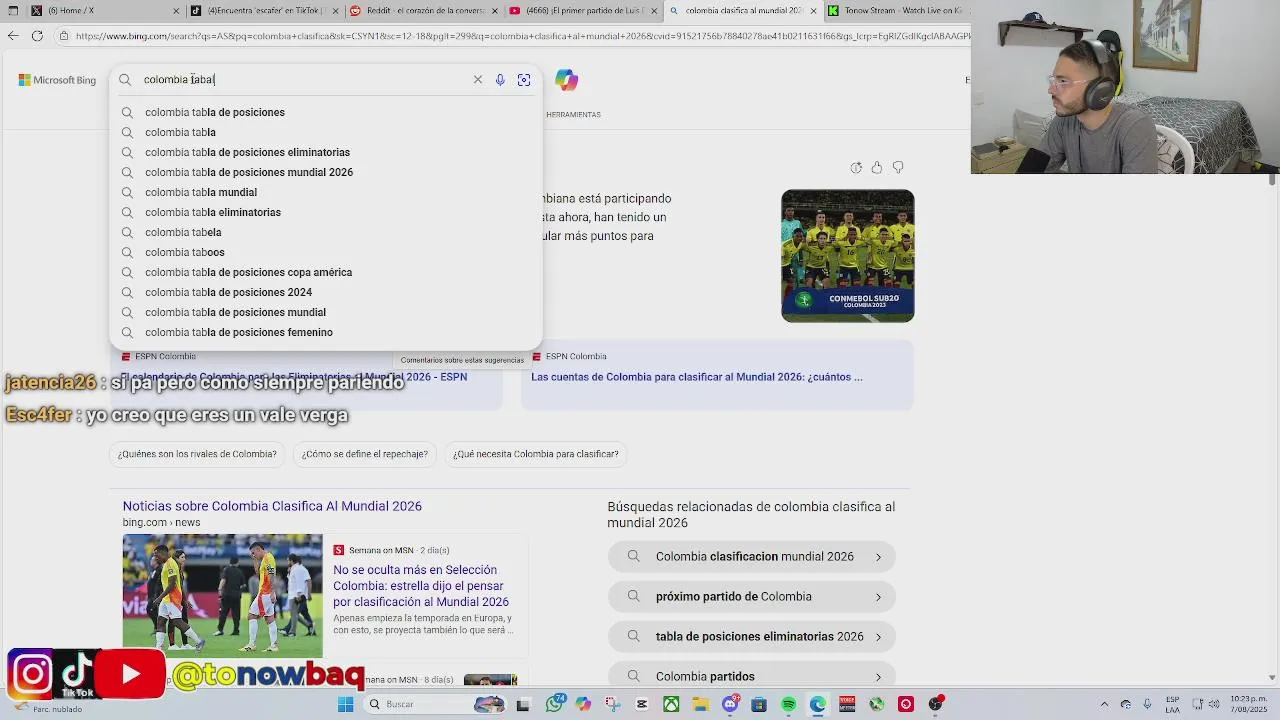Show hidden system tray icons chevron

click(1104, 704)
